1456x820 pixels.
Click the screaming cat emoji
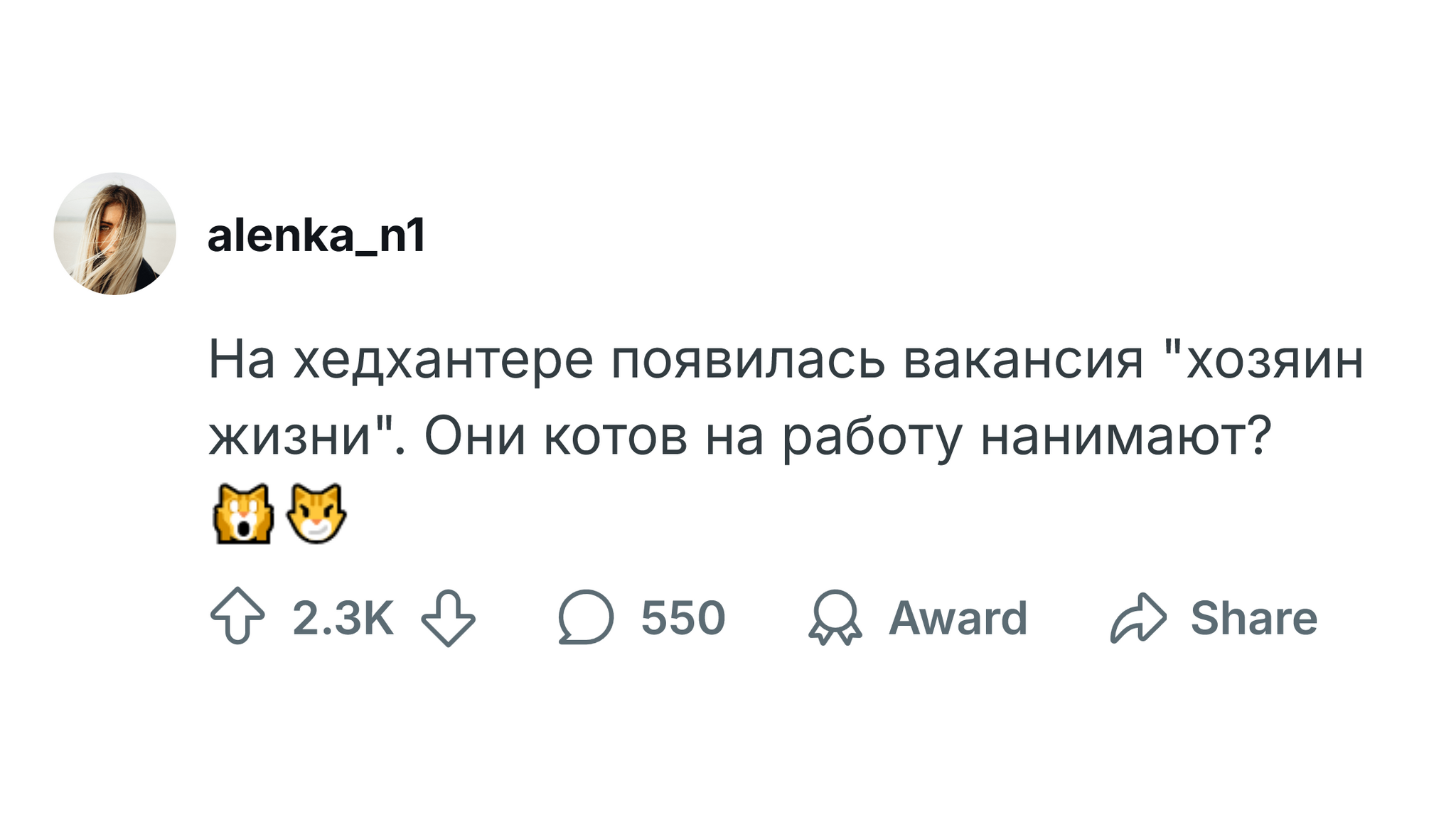coord(243,514)
